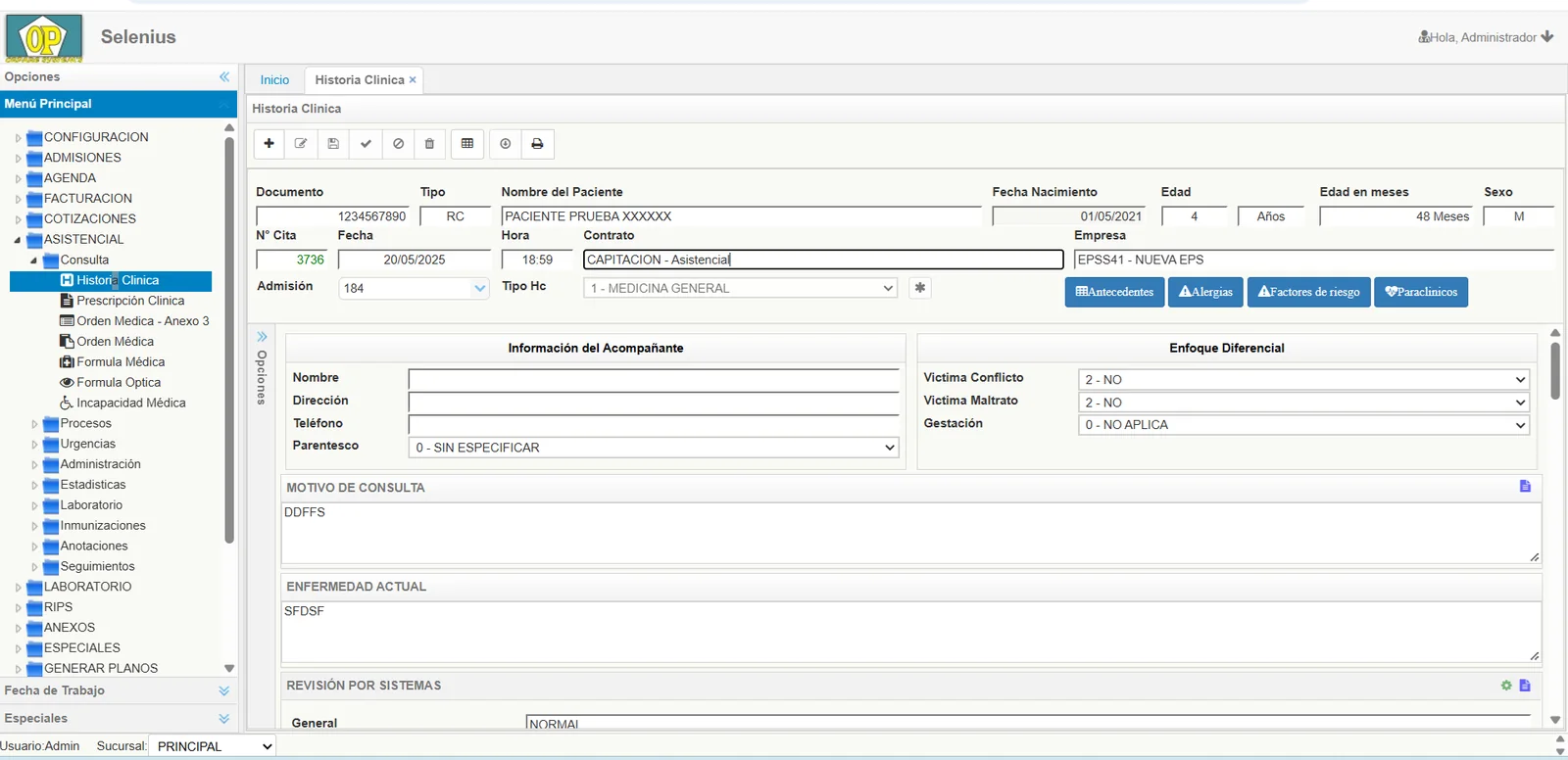Screen dimensions: 1568x760
Task: Open the Parentesco dropdown
Action: [654, 448]
